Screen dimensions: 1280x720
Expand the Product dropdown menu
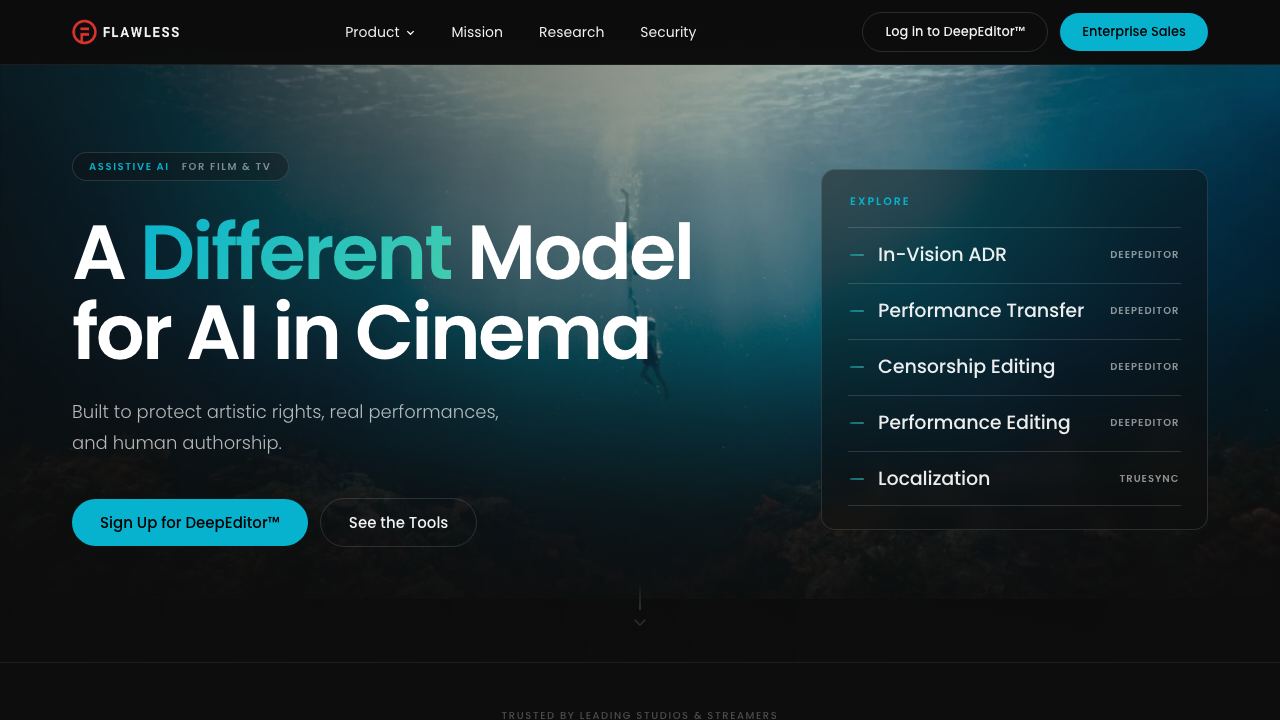[380, 32]
